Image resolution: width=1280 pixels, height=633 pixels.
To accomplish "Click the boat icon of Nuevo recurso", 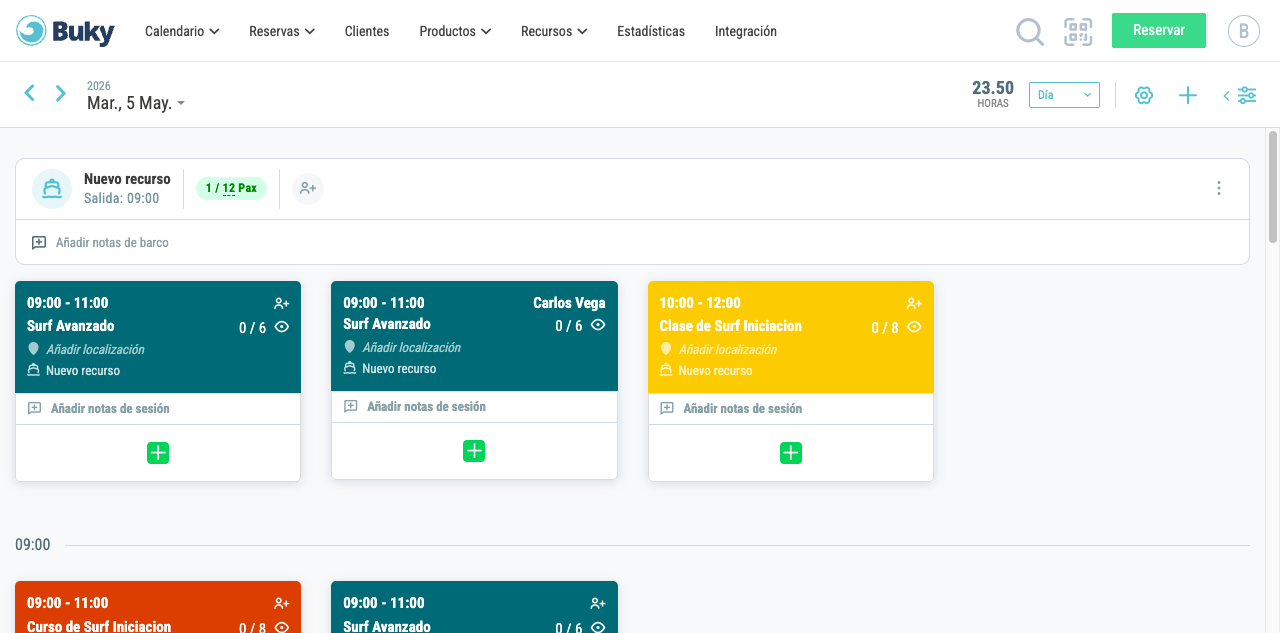I will tap(52, 188).
